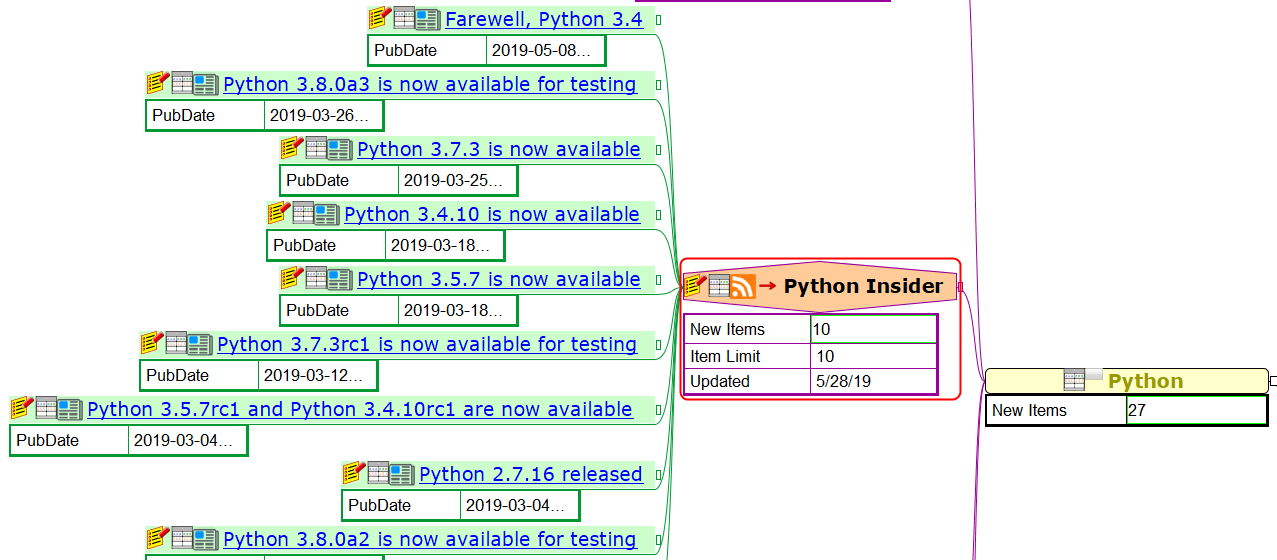Open Python 3.5.7 is now available link
The width and height of the screenshot is (1277, 560).
point(499,279)
